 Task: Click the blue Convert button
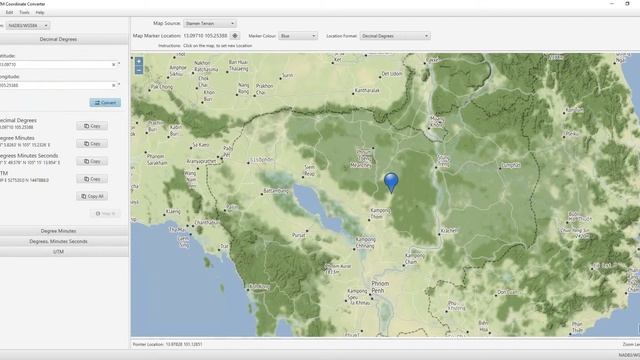[x=105, y=102]
